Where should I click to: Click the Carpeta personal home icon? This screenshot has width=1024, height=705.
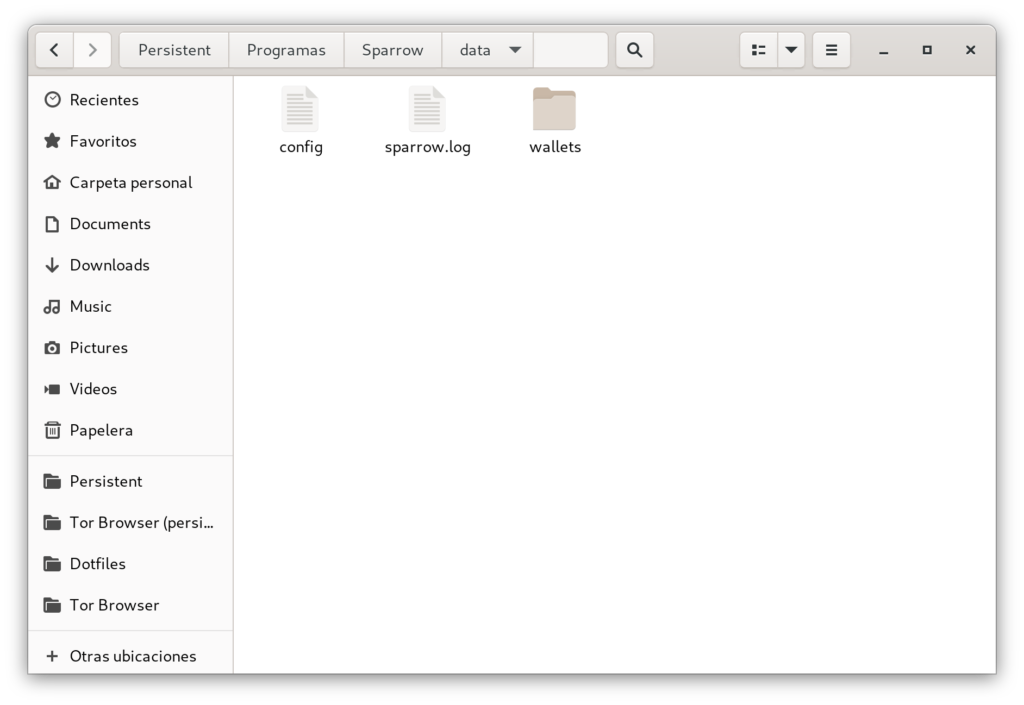click(x=51, y=182)
